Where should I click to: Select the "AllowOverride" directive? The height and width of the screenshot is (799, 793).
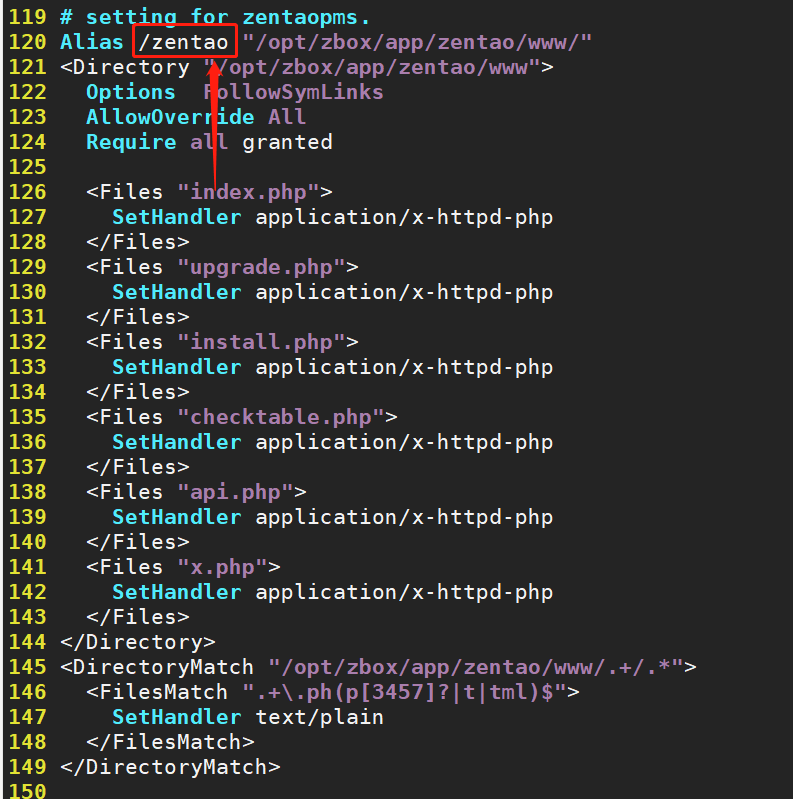point(170,117)
